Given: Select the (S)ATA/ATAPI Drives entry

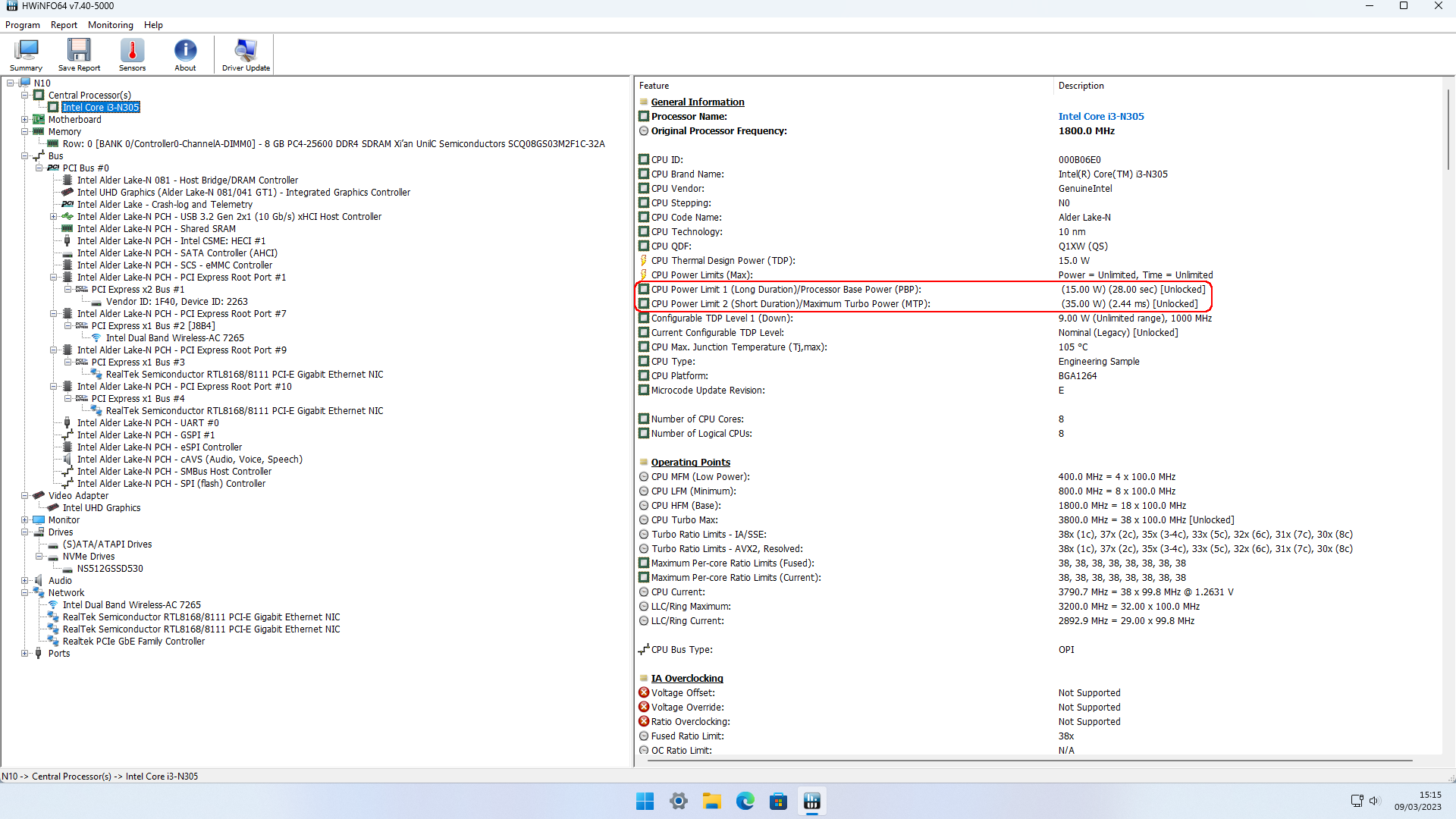Looking at the screenshot, I should [x=107, y=544].
